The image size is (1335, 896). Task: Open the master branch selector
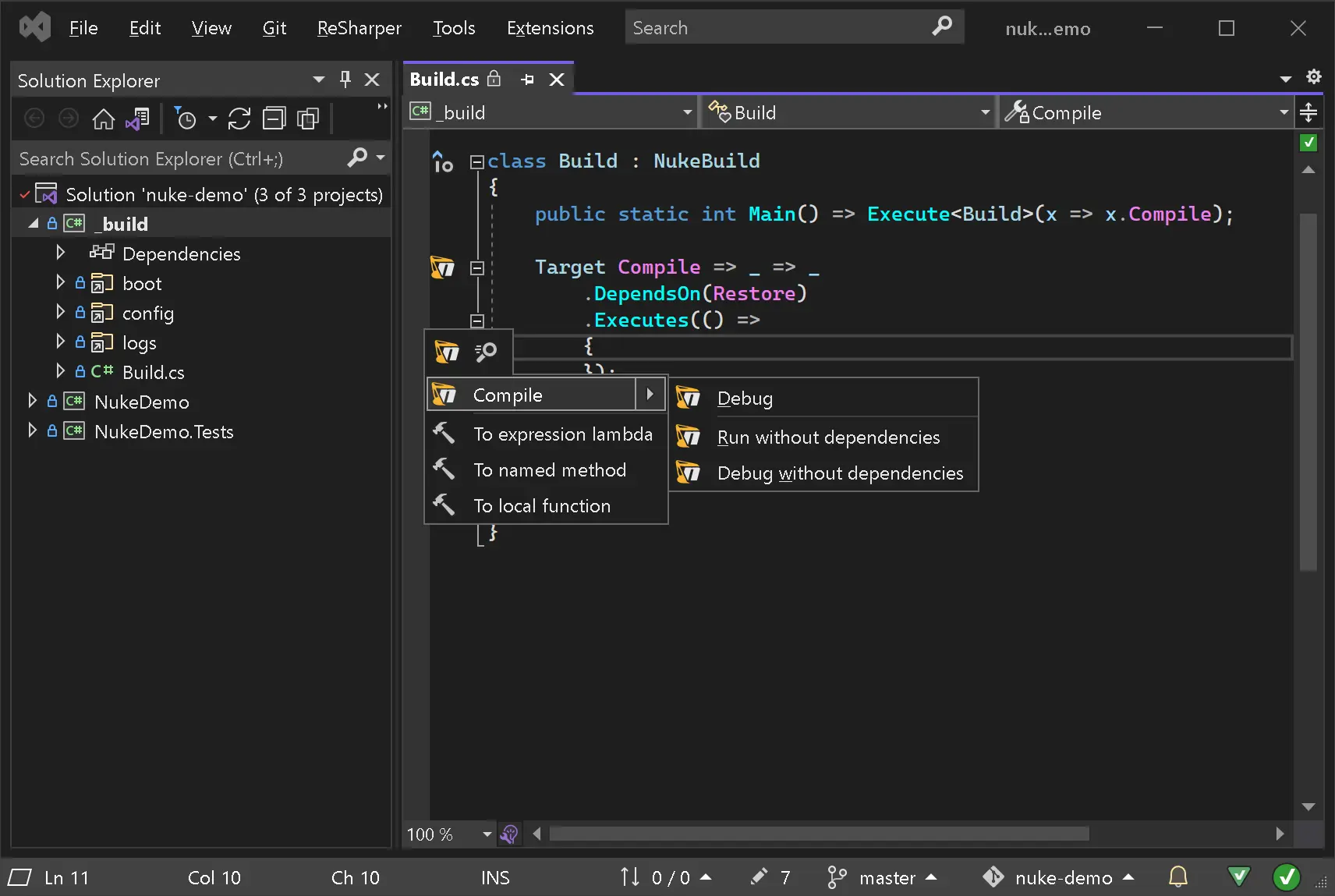[x=882, y=877]
